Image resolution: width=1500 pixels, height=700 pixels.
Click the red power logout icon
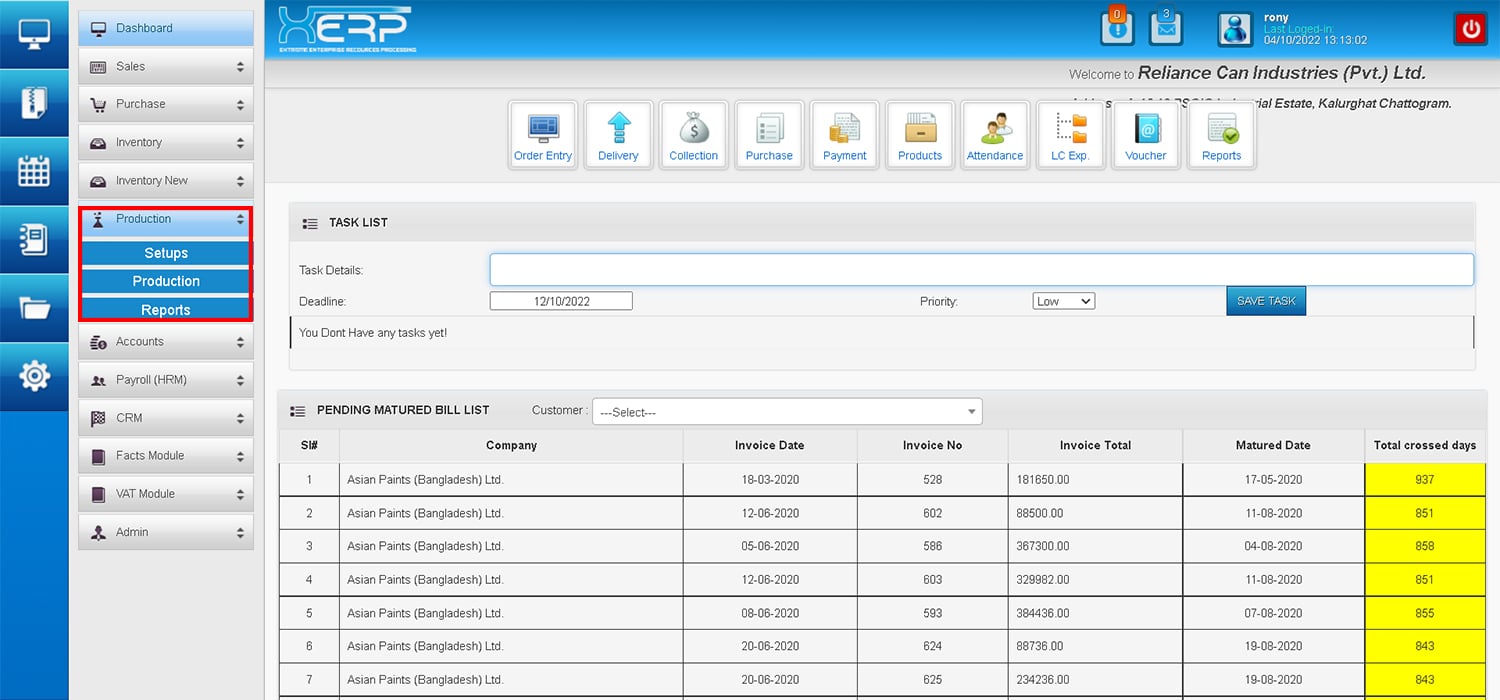click(x=1470, y=29)
